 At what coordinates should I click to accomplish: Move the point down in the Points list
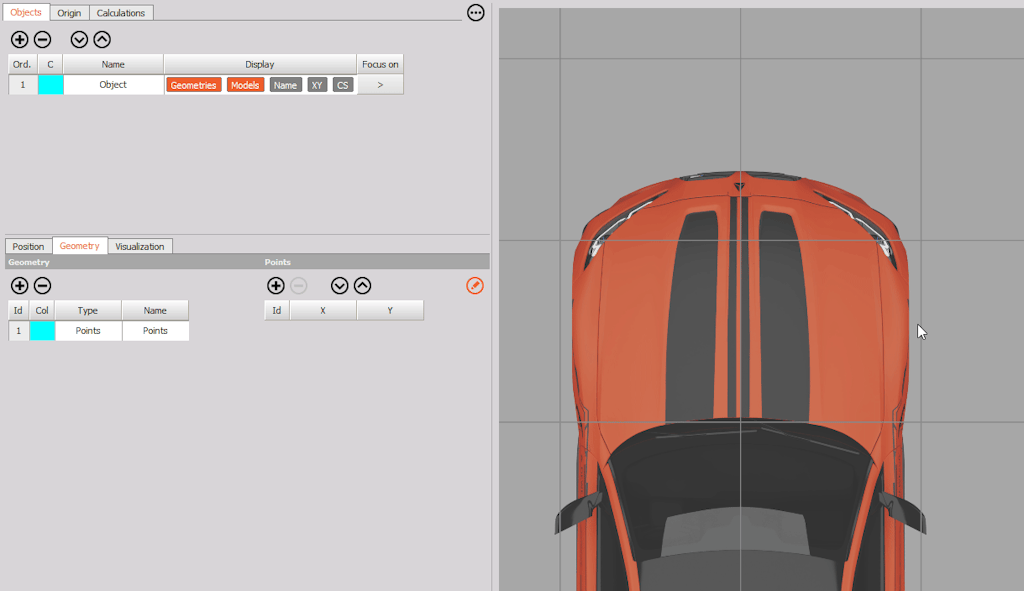coord(339,285)
